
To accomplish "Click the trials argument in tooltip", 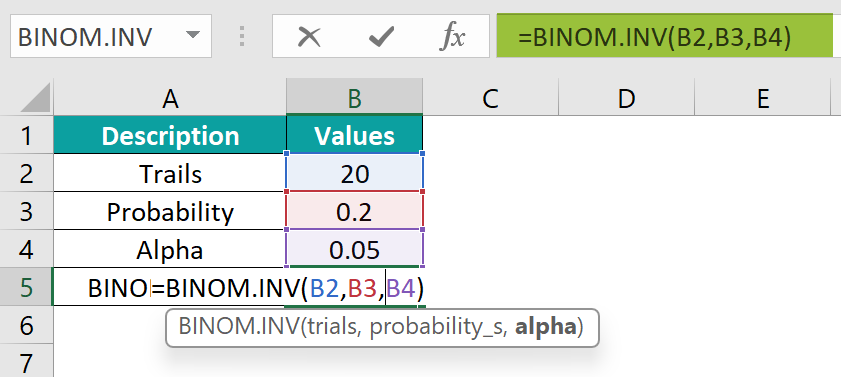I will coord(332,327).
